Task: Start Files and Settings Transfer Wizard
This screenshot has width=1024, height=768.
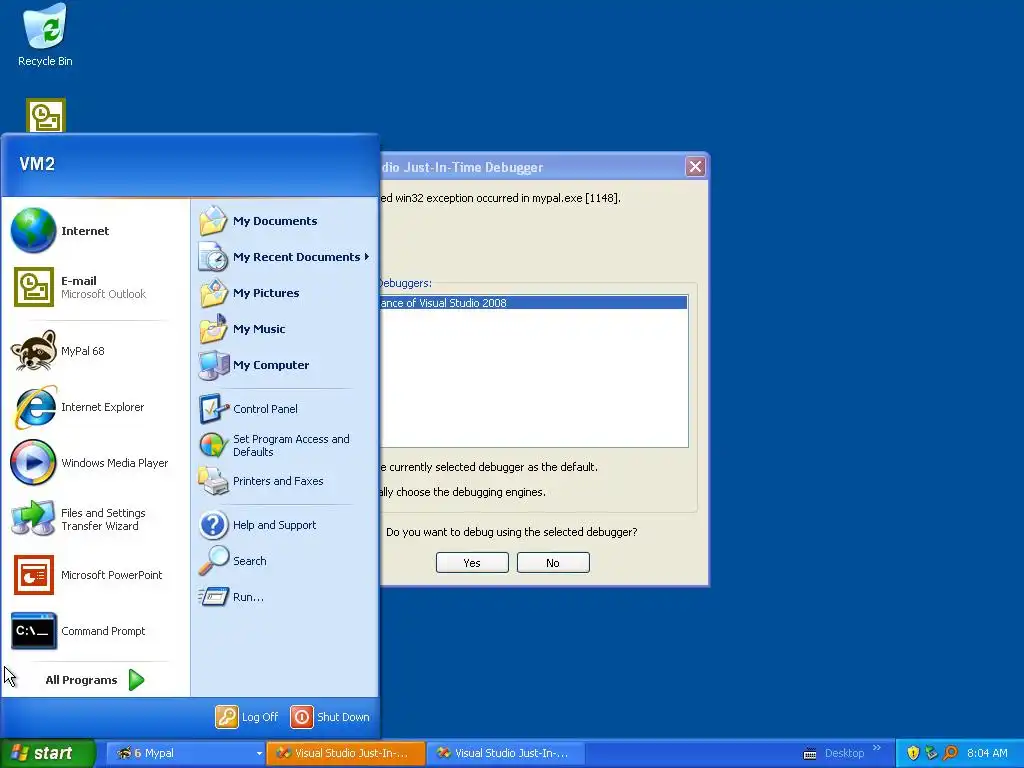Action: tap(78, 519)
